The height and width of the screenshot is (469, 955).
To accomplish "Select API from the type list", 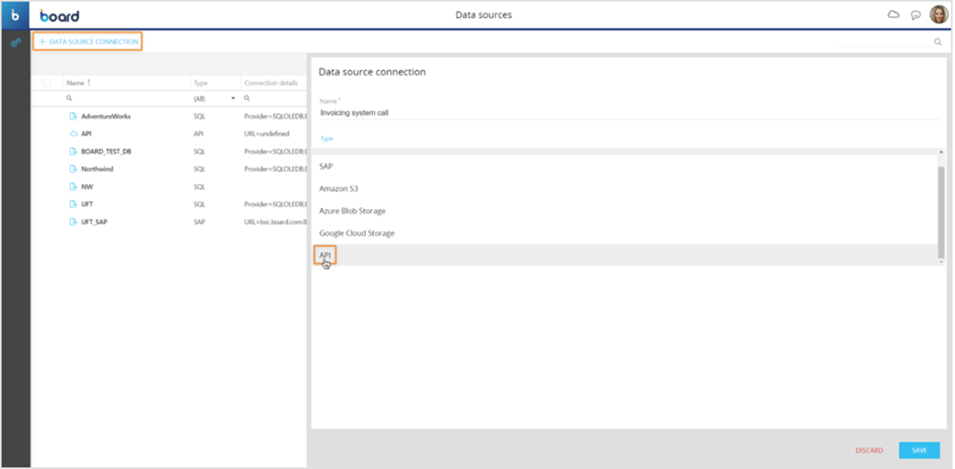I will (325, 255).
